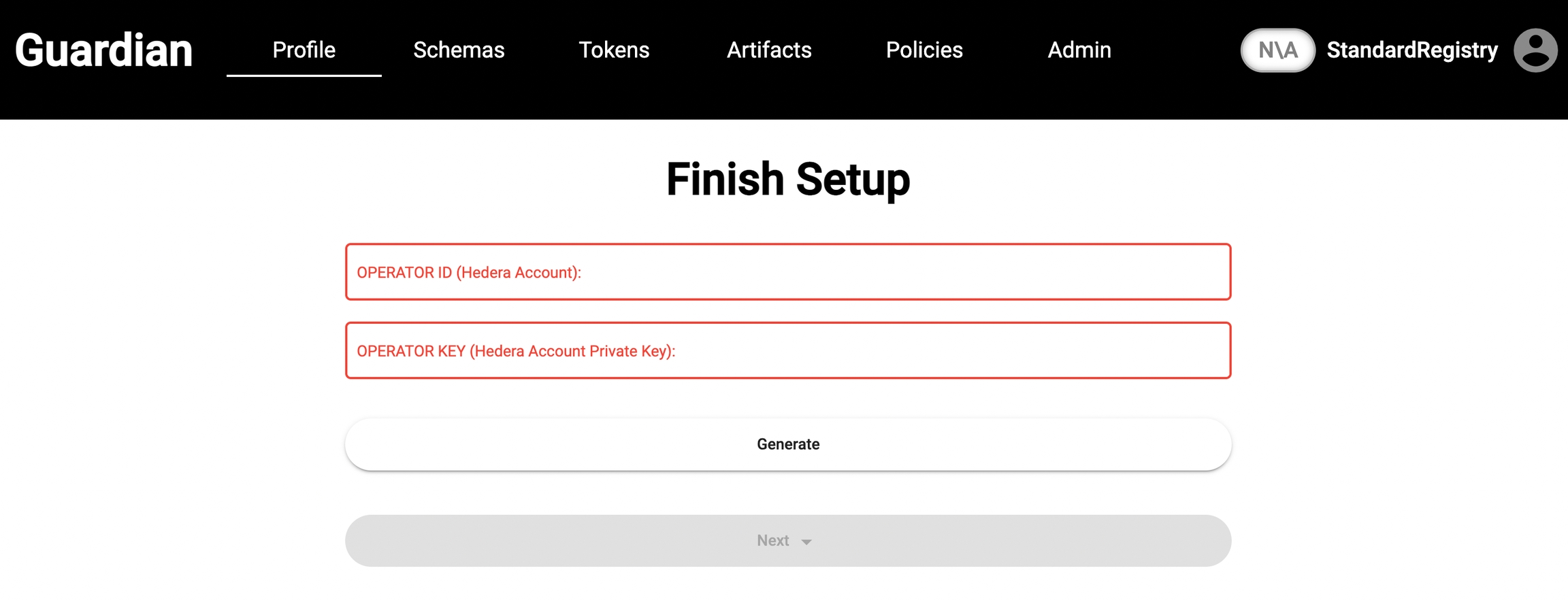Viewport: 1568px width, 600px height.
Task: Click the Finish Setup heading
Action: [788, 180]
